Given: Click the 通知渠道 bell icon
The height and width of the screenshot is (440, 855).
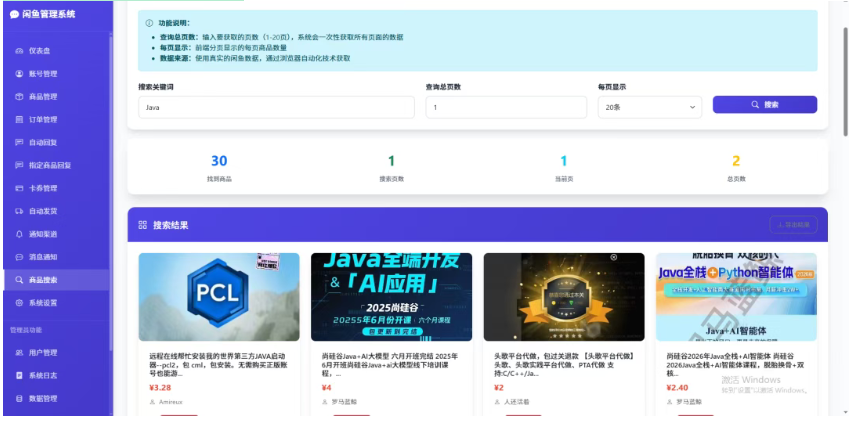Looking at the screenshot, I should tap(19, 234).
